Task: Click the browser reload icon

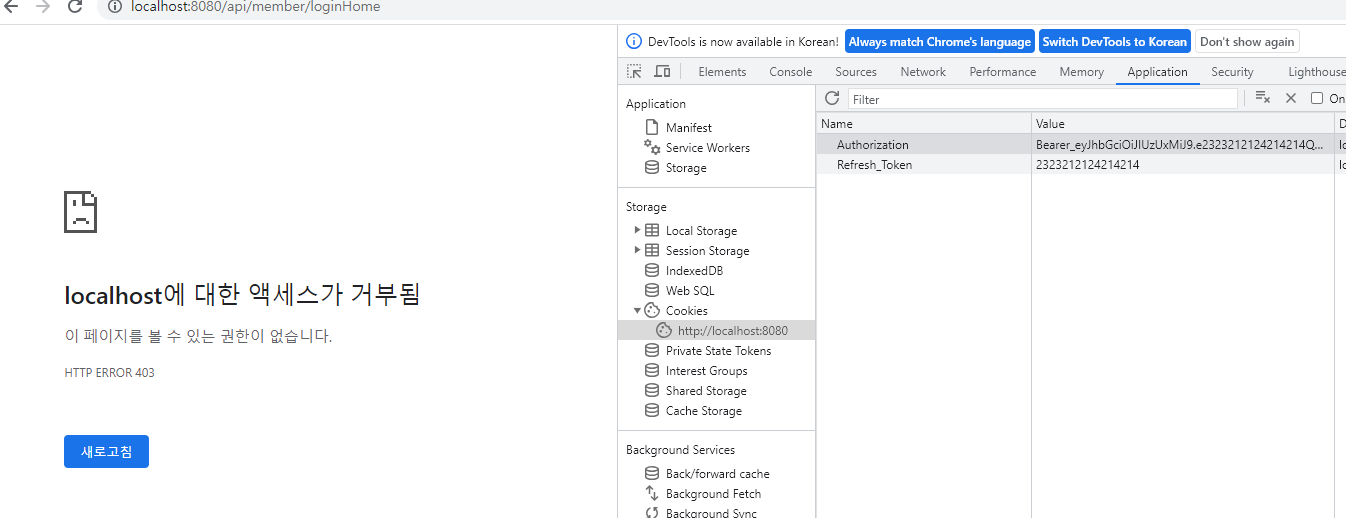Action: tap(75, 7)
